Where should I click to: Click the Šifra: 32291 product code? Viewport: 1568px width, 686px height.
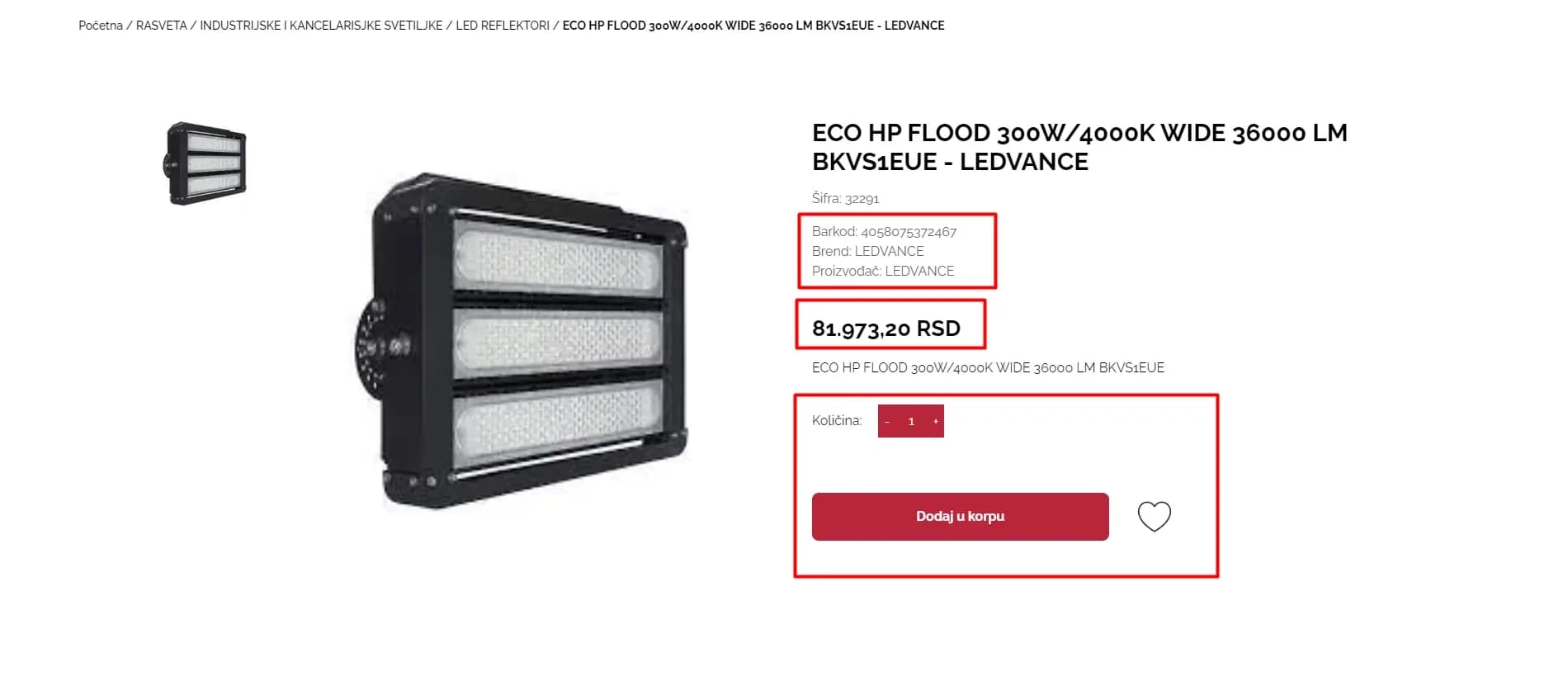(x=845, y=198)
